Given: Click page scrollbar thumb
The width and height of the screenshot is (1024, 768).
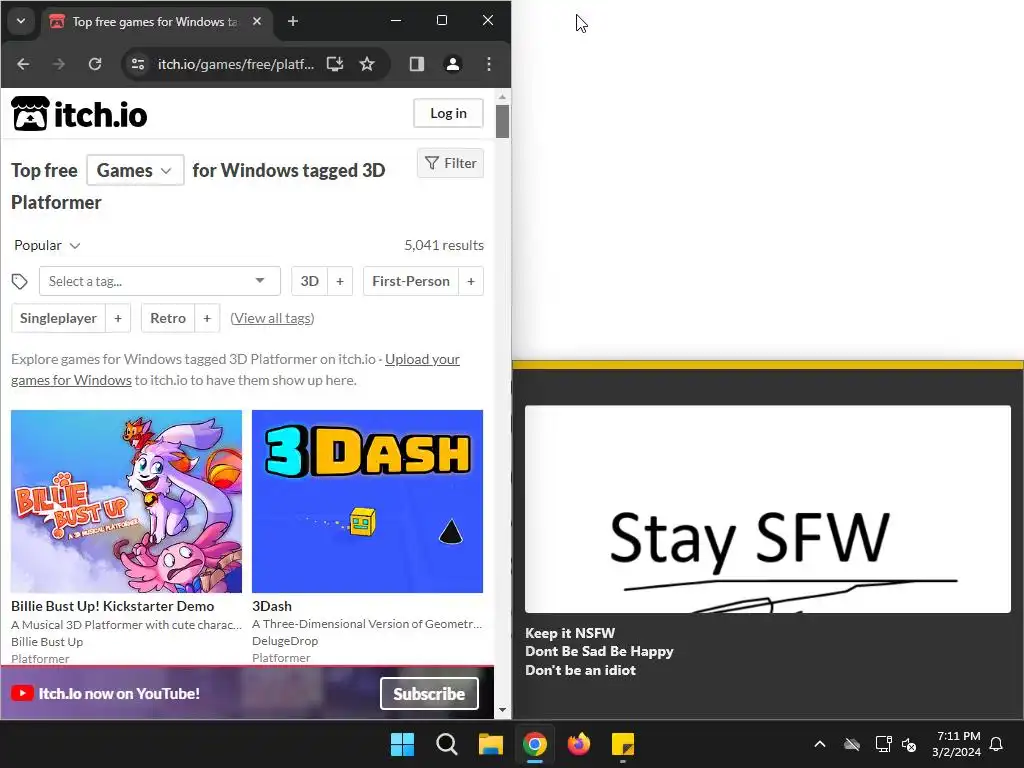Looking at the screenshot, I should click(x=502, y=121).
